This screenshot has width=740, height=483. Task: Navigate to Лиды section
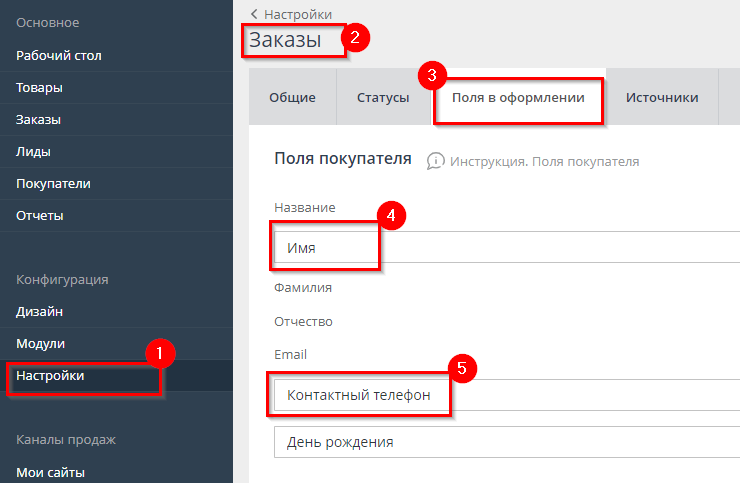[x=34, y=152]
